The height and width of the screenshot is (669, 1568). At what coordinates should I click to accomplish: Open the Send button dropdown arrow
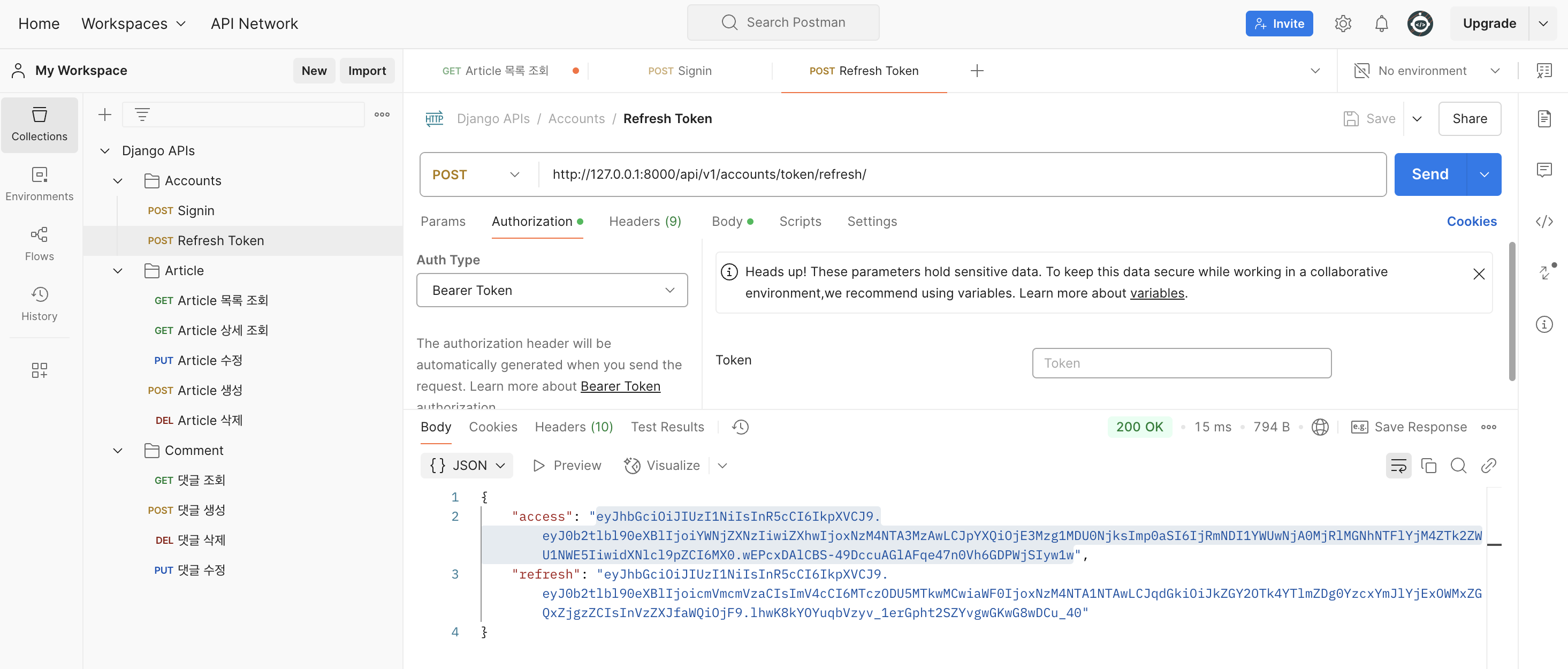click(1484, 174)
